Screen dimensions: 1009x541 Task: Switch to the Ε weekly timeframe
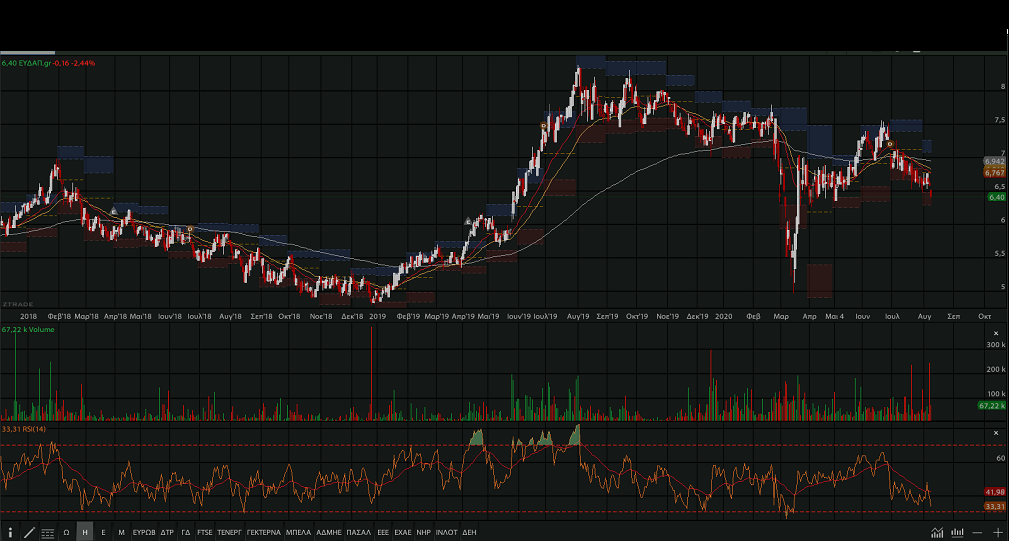(x=103, y=533)
